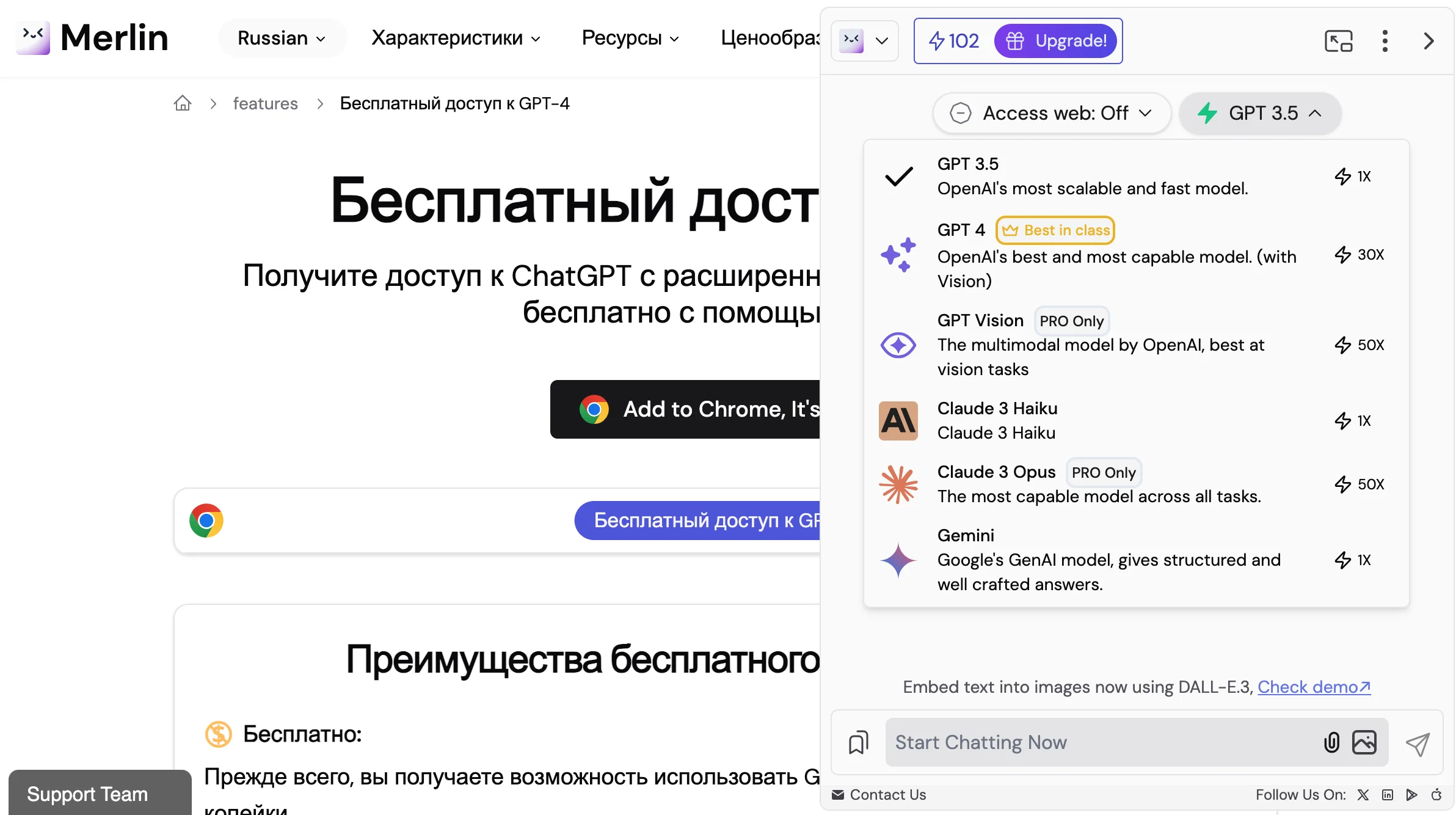
Task: Open the Ресурсы menu
Action: (x=630, y=38)
